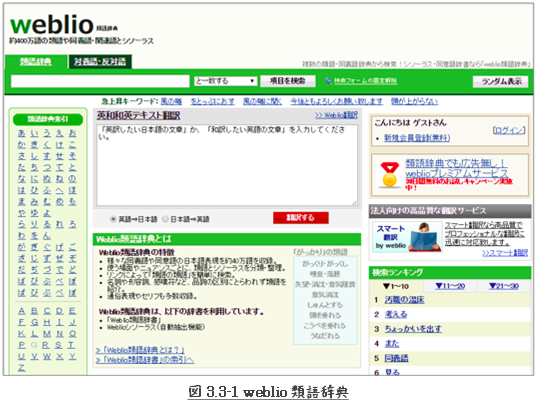
Task: Open index letter の
Action: tap(72, 179)
